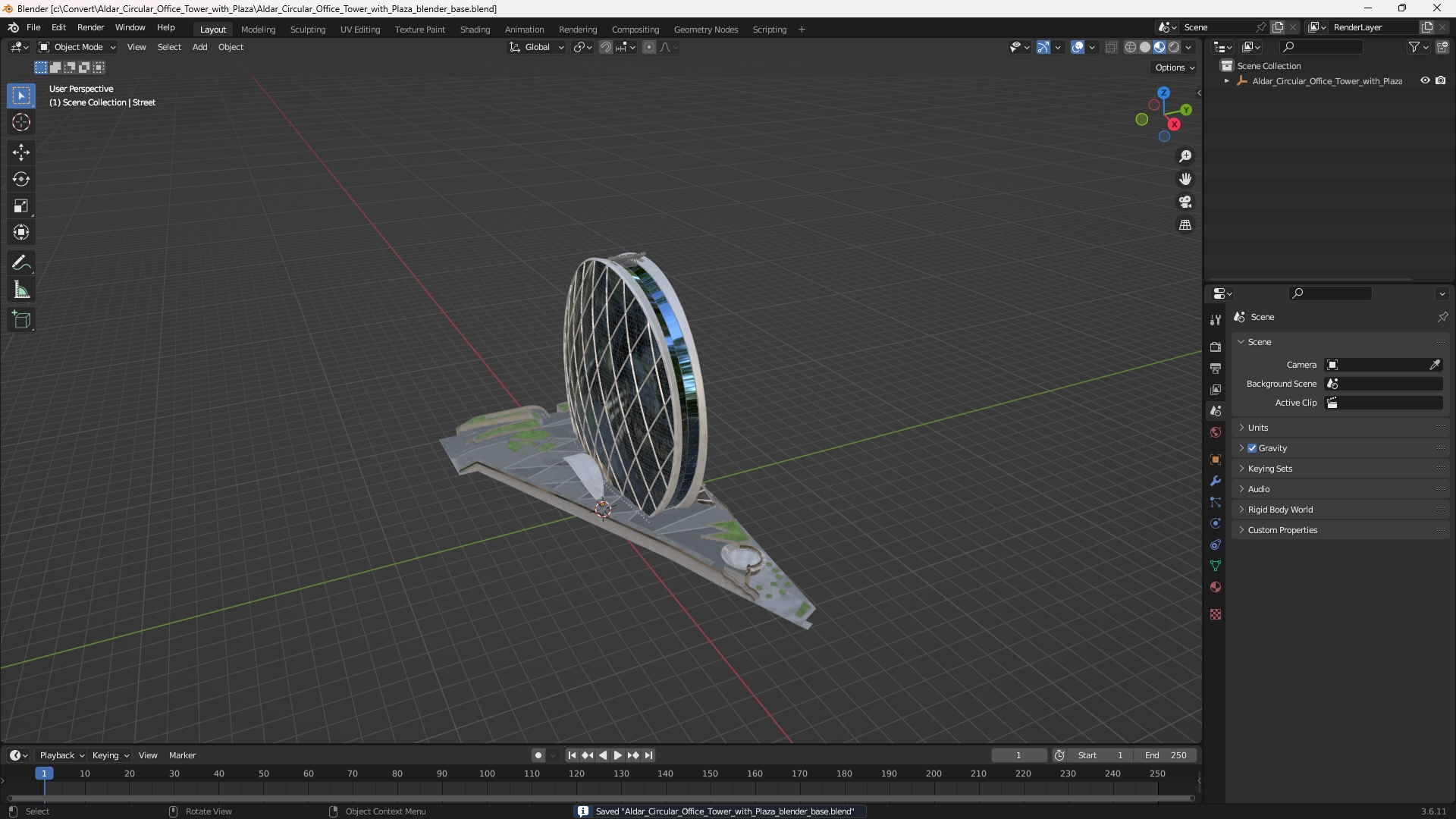This screenshot has height=819, width=1456.
Task: Activate the Rotate tool
Action: tap(21, 179)
